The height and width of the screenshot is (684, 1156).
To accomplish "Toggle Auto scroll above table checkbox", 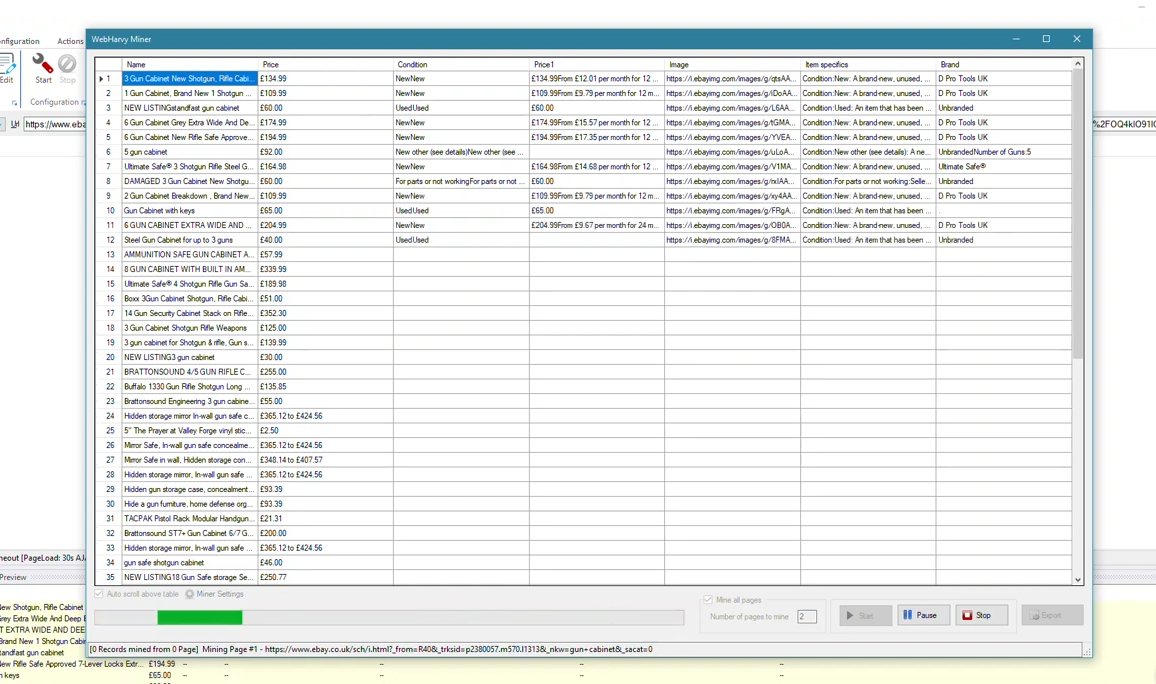I will click(x=99, y=594).
